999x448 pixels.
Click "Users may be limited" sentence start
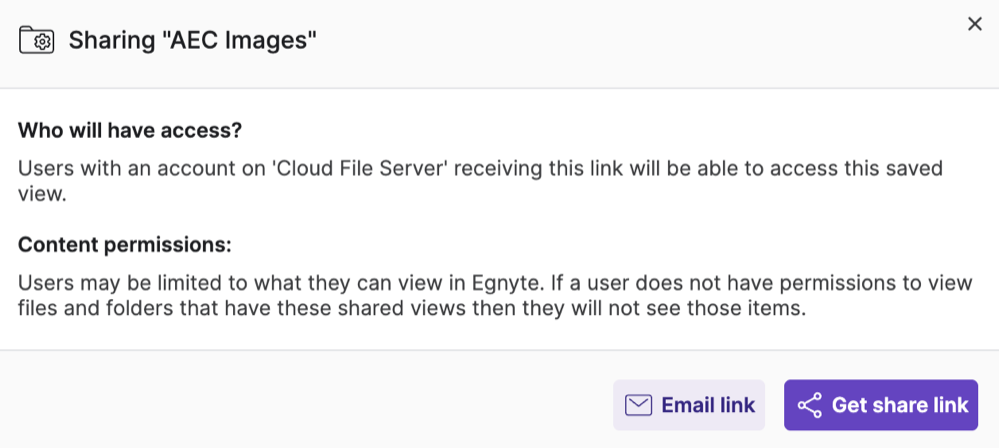100,283
